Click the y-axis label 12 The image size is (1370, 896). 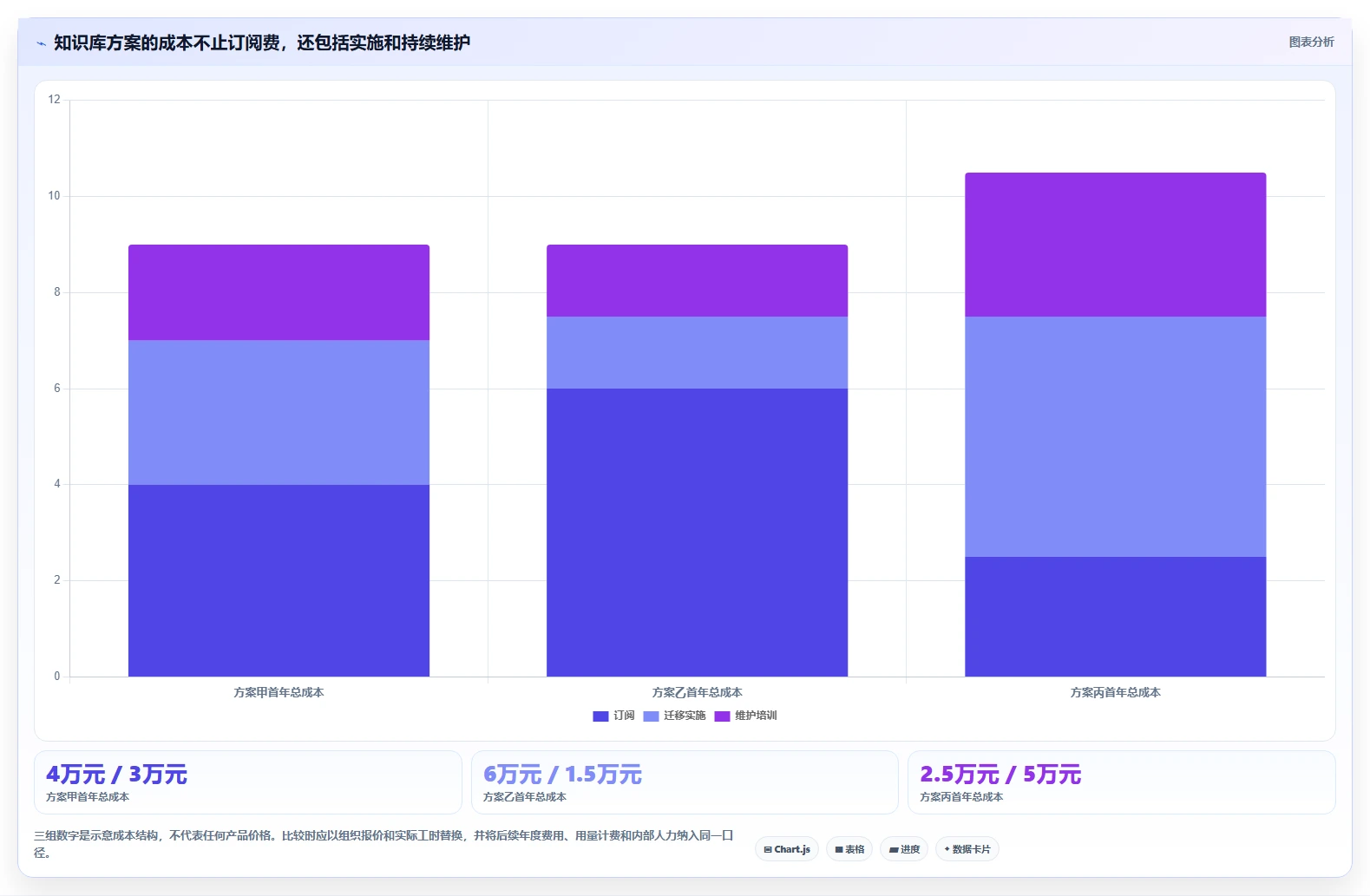pyautogui.click(x=55, y=100)
